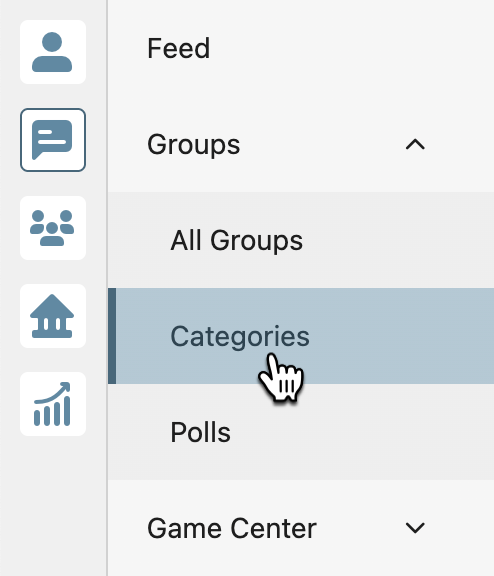The height and width of the screenshot is (576, 494).
Task: Expand the Game Center chevron
Action: (x=415, y=528)
